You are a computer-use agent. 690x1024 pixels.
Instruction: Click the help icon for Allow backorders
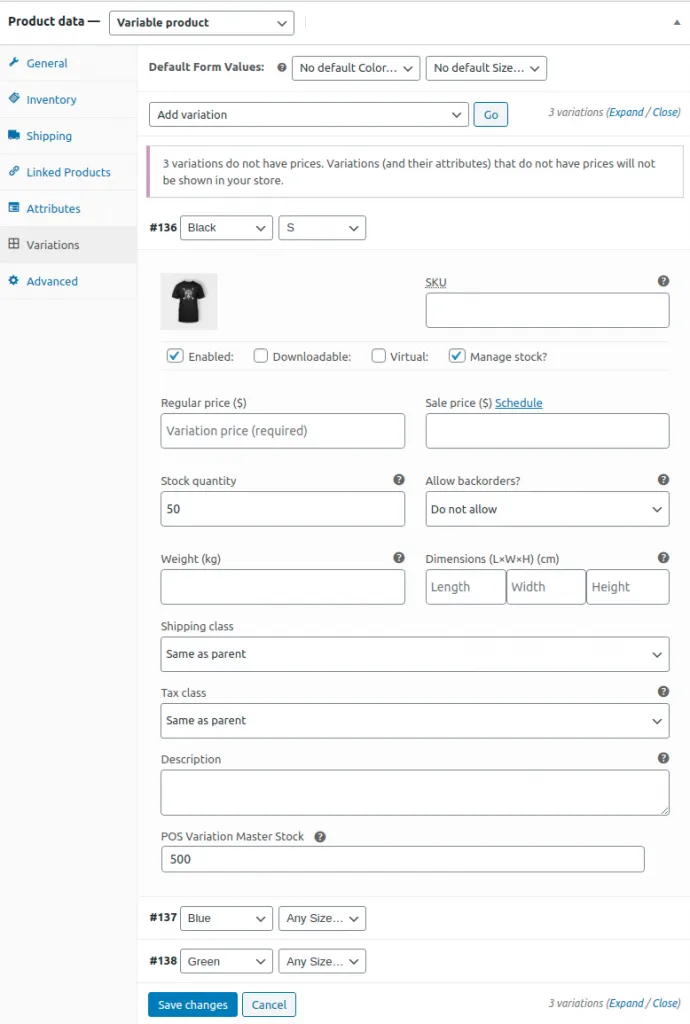(x=663, y=480)
